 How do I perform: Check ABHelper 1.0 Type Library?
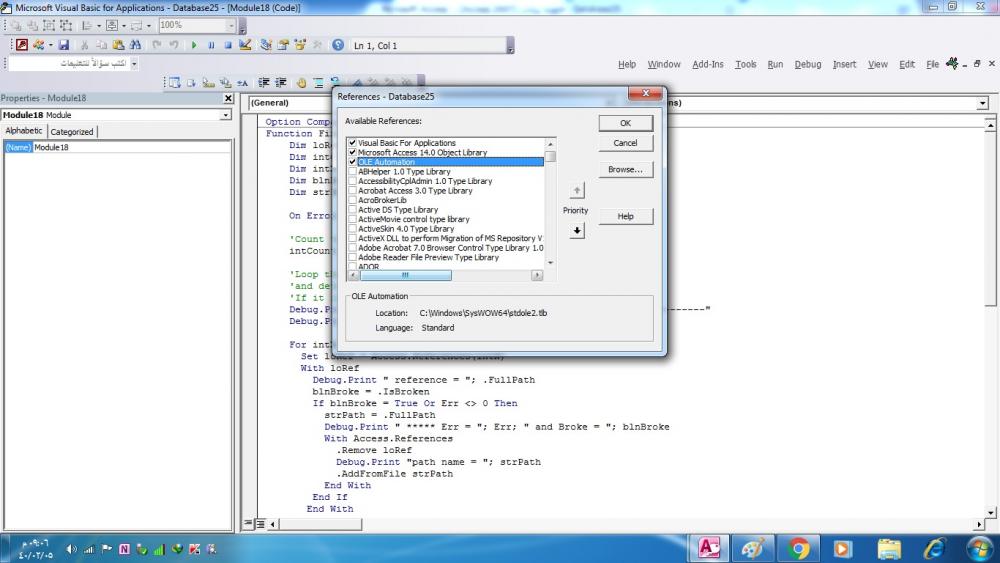point(353,172)
